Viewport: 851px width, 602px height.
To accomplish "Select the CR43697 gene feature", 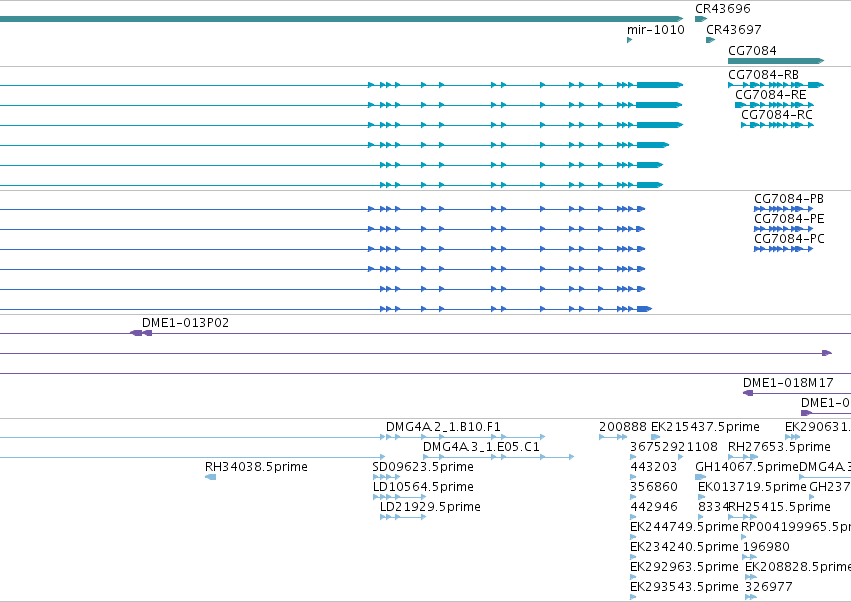I will coord(710,40).
